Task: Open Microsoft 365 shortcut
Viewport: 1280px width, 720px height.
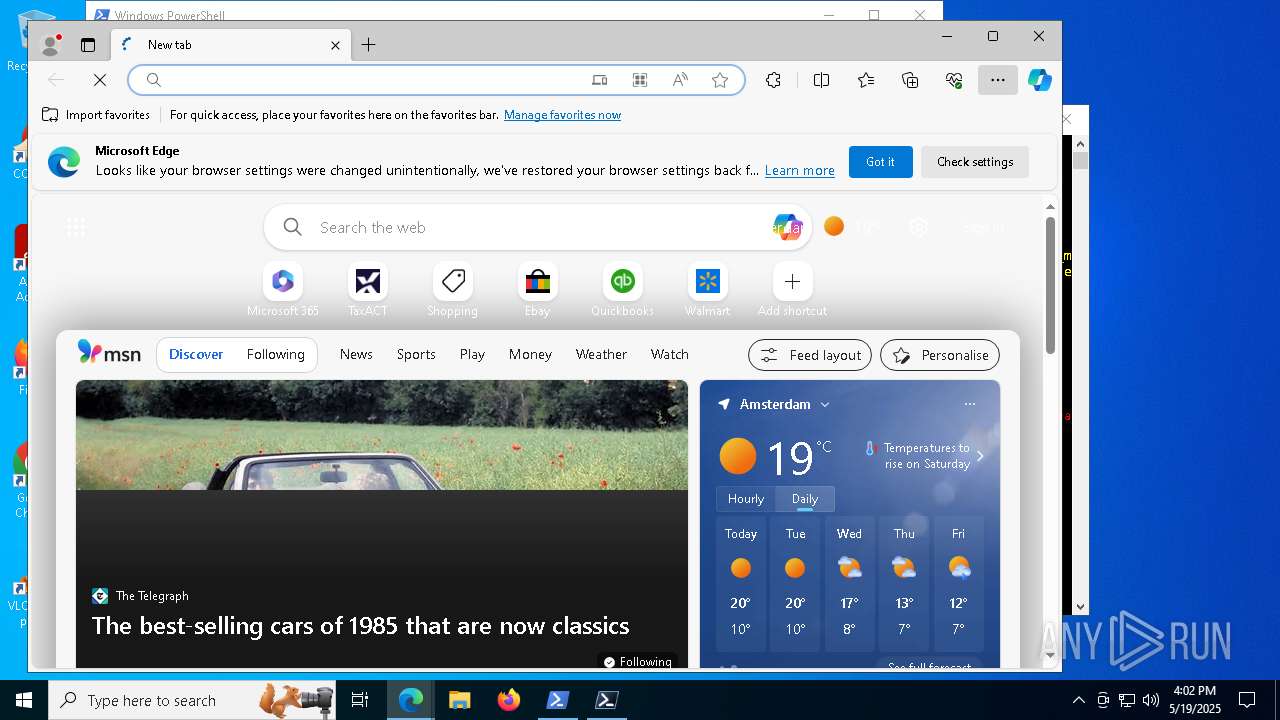Action: [283, 290]
